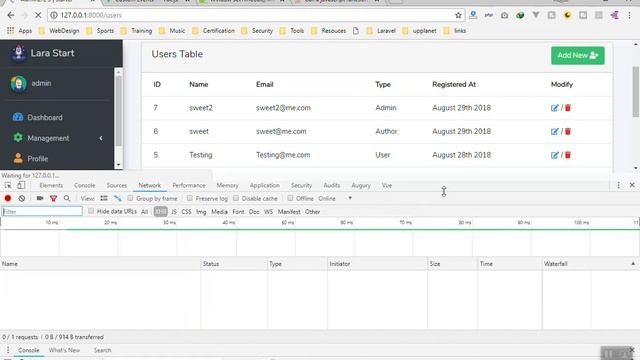Open the WebDesign bookmarks folder
Screen dimensions: 640x360
click(x=59, y=31)
